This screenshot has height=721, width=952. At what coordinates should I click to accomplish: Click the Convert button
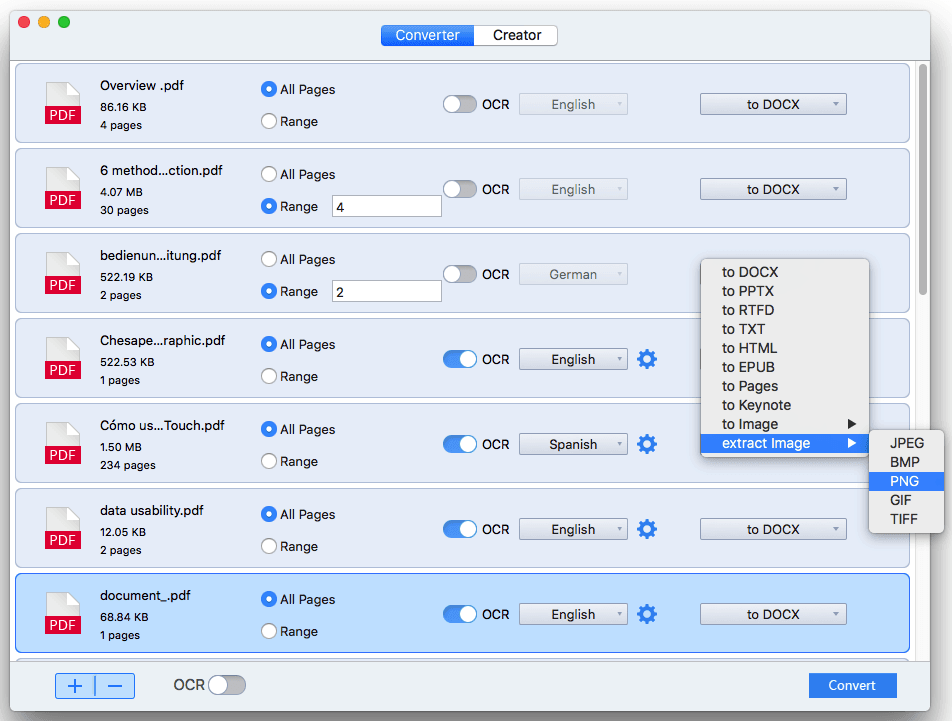tap(852, 685)
